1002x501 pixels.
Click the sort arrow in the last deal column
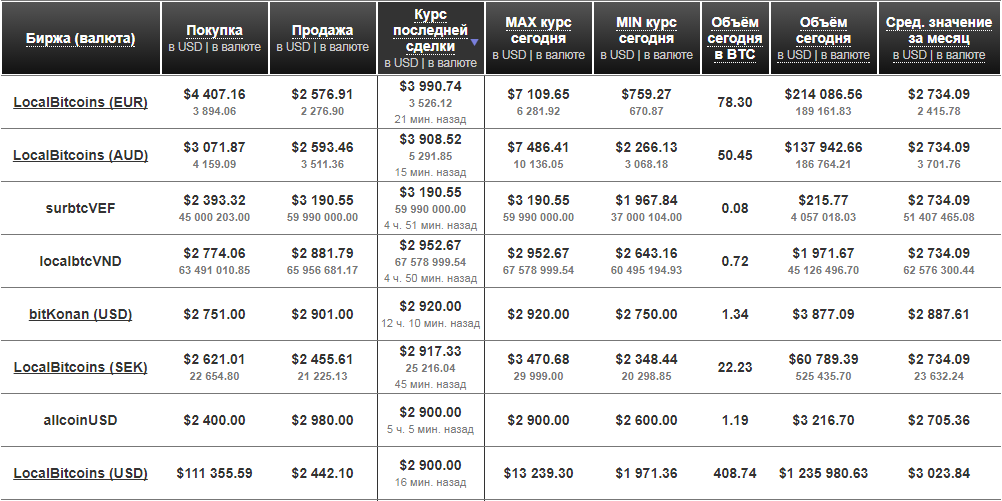point(474,44)
